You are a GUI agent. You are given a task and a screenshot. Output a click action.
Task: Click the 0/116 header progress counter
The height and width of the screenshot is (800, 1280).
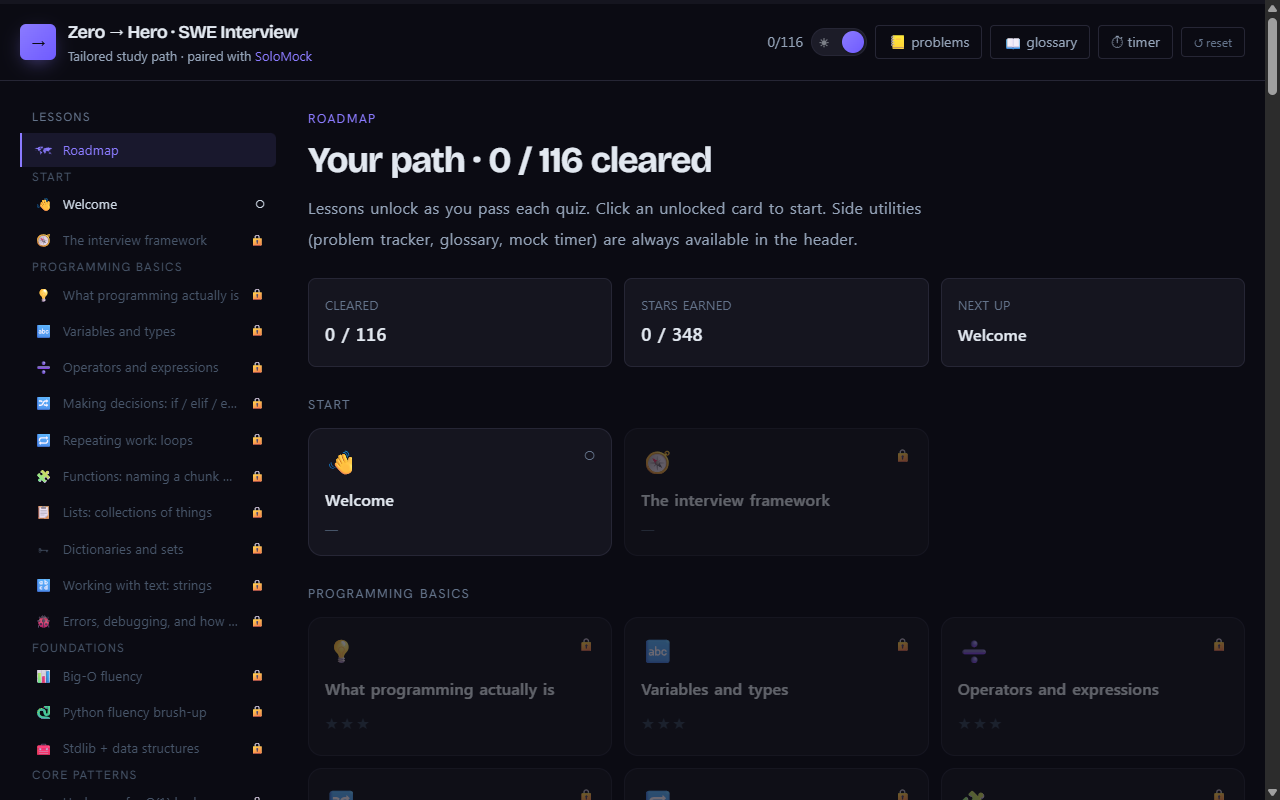[x=785, y=42]
